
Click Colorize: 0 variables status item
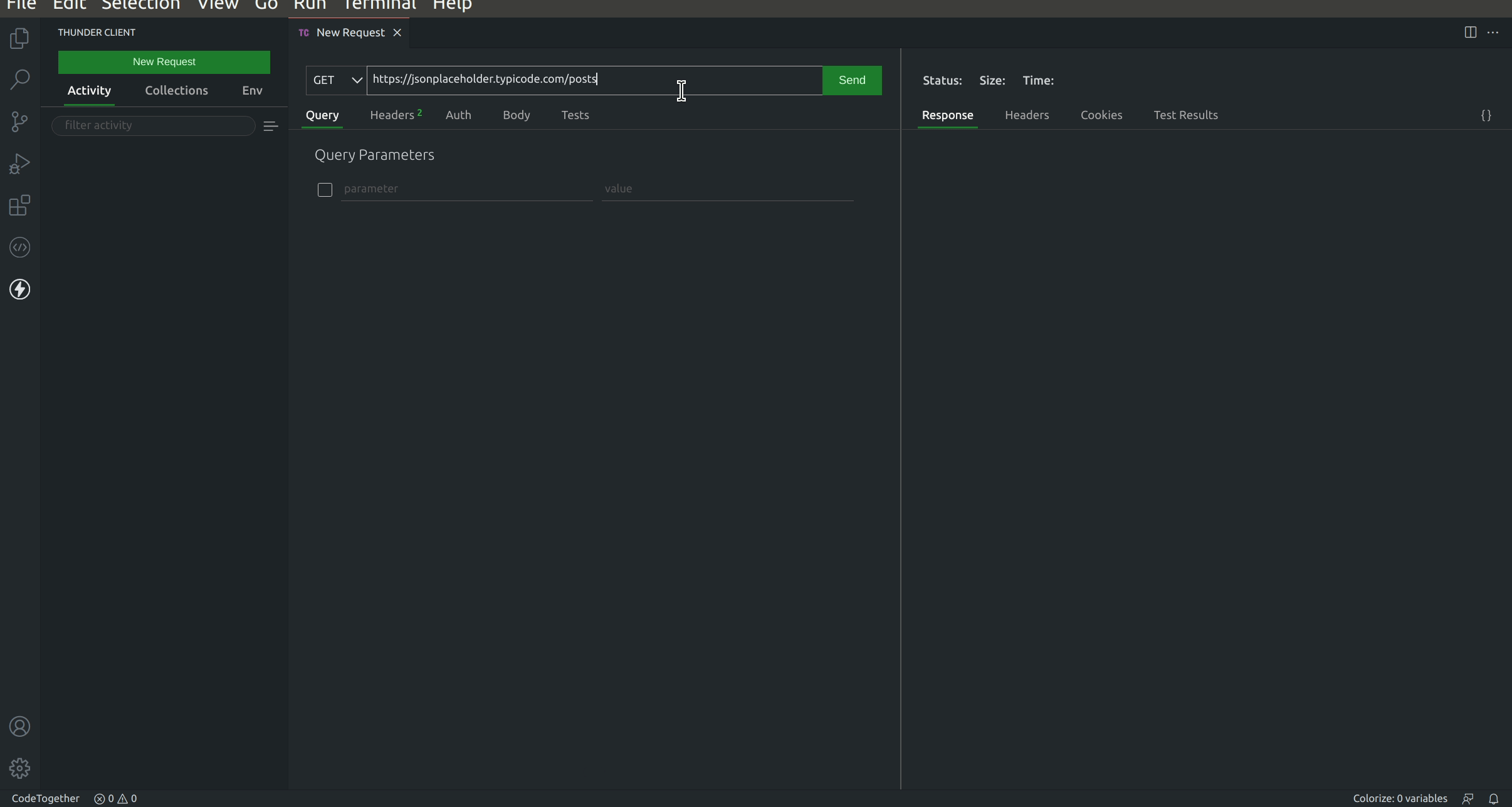click(1399, 799)
